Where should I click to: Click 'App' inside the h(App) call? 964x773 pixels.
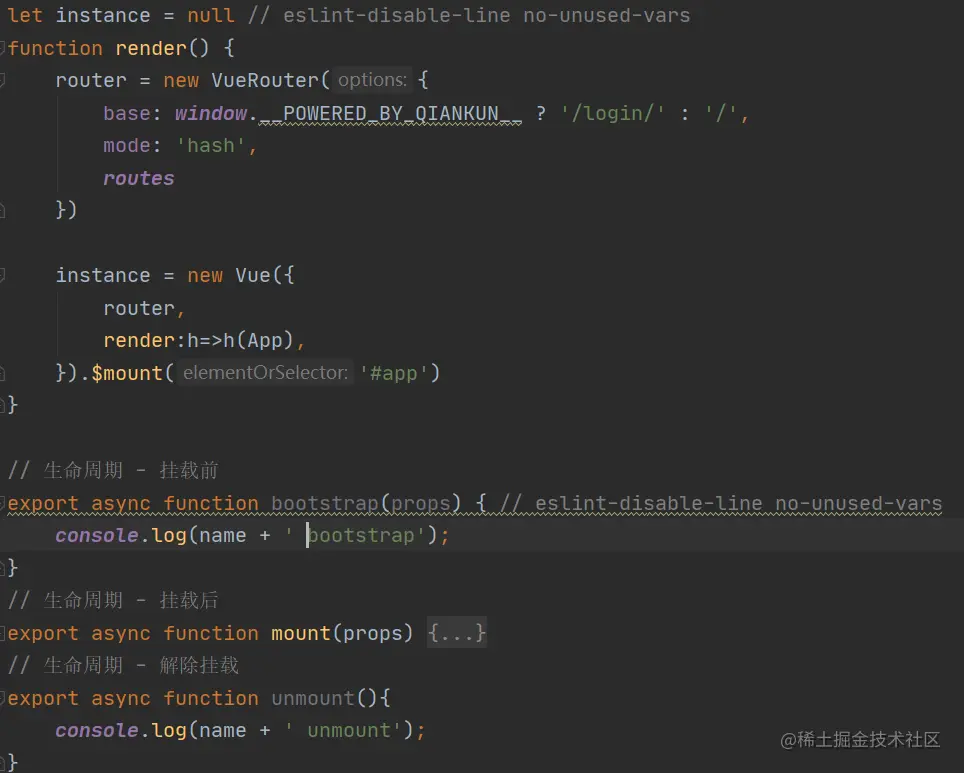point(265,340)
